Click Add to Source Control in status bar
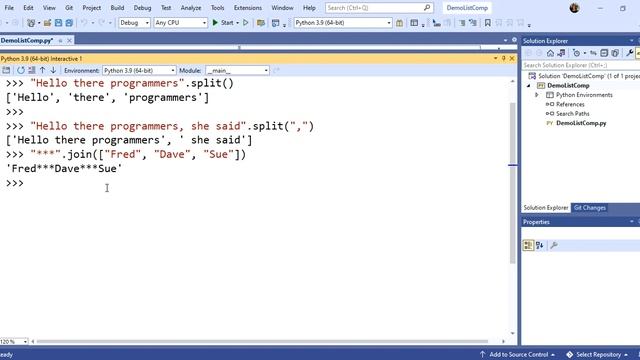The image size is (640, 360). (x=518, y=354)
